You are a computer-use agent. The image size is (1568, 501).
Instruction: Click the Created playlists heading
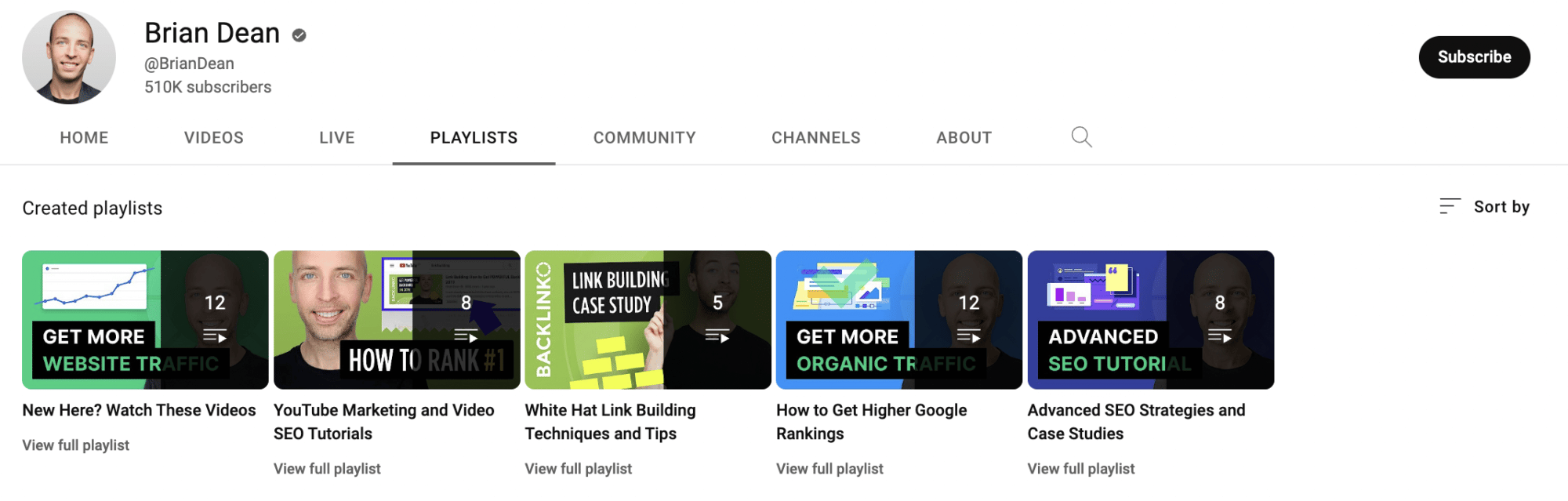tap(93, 208)
